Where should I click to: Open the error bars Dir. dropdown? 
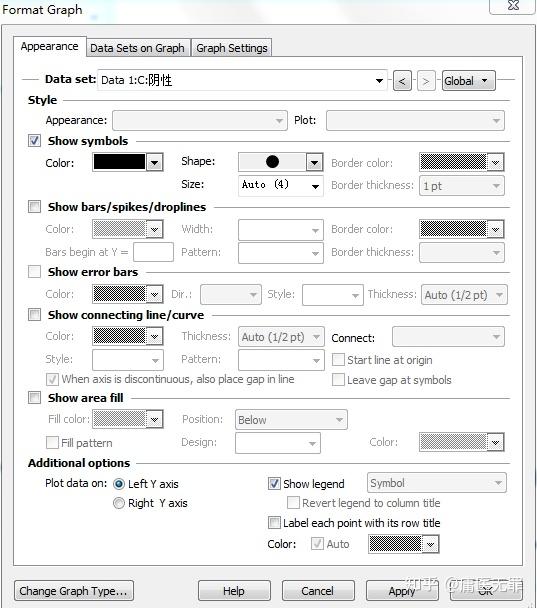pyautogui.click(x=231, y=295)
